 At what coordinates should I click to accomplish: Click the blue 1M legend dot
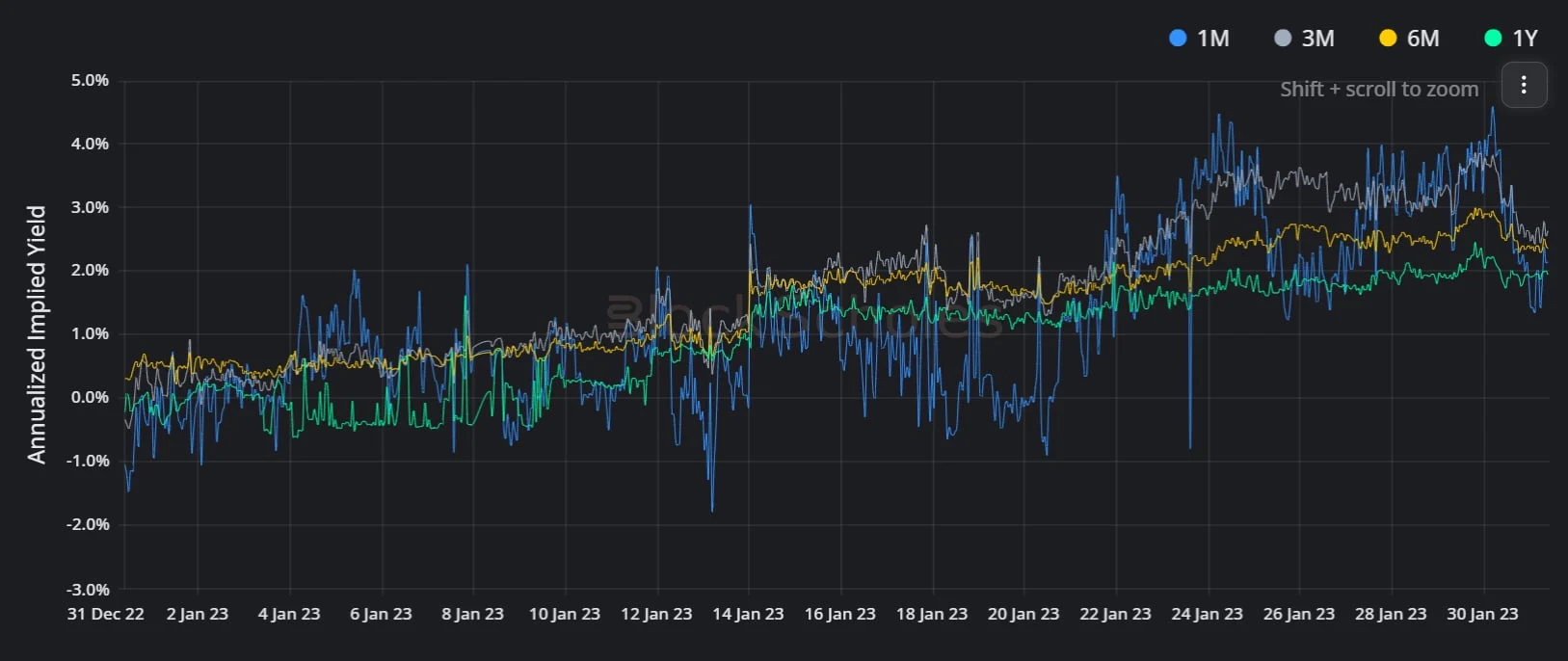[x=1178, y=39]
